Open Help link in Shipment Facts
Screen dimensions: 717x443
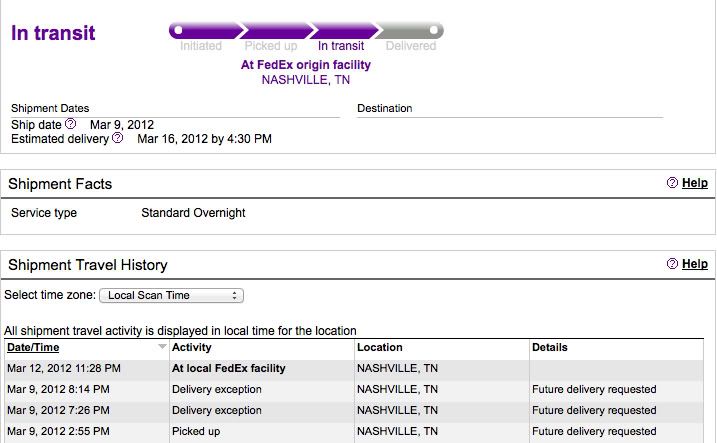pos(695,183)
